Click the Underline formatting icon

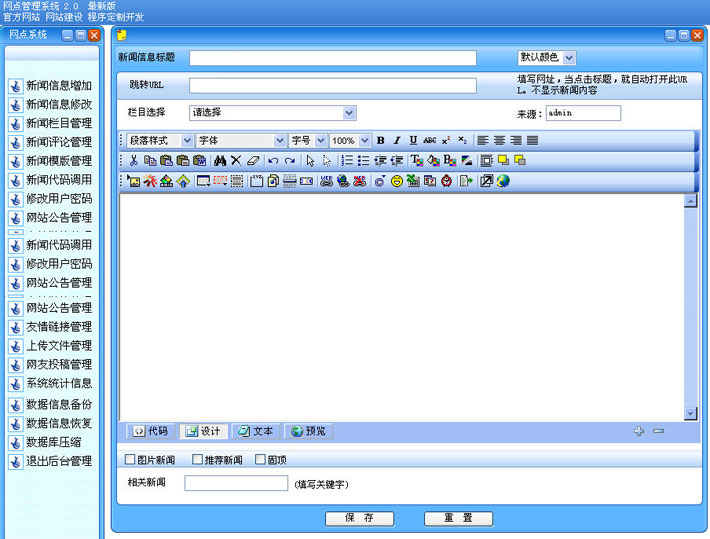(x=413, y=140)
